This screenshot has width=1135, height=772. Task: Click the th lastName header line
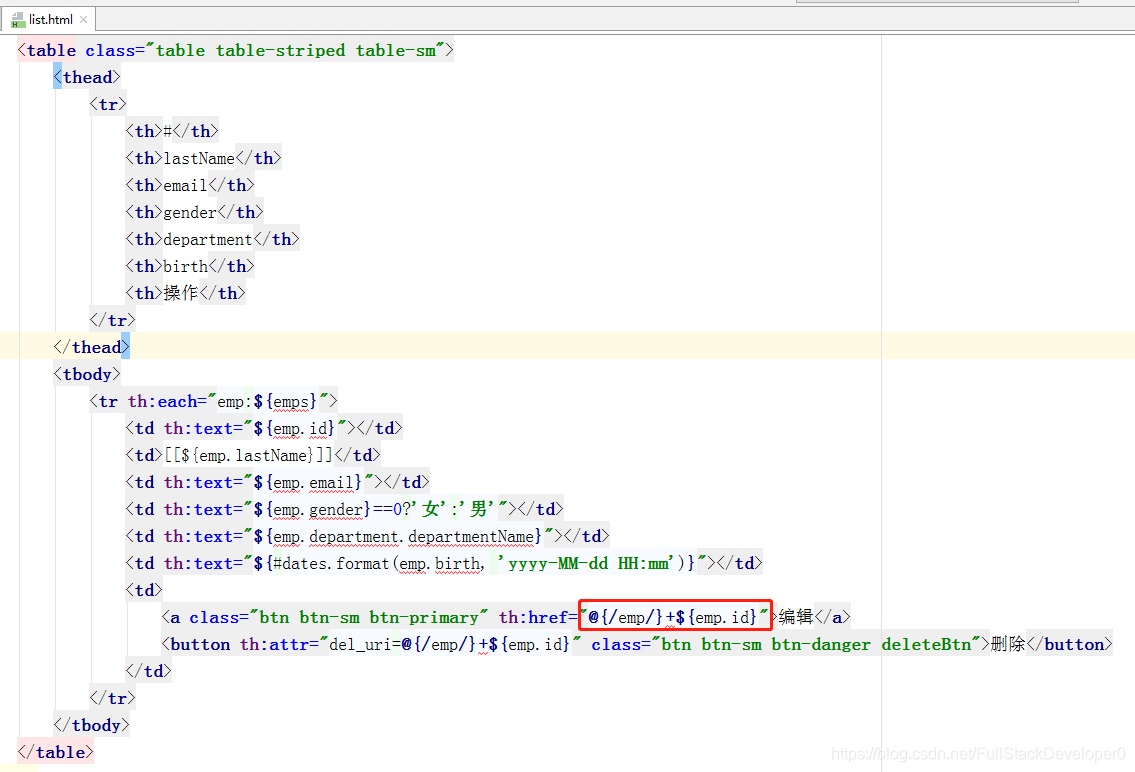click(x=203, y=158)
